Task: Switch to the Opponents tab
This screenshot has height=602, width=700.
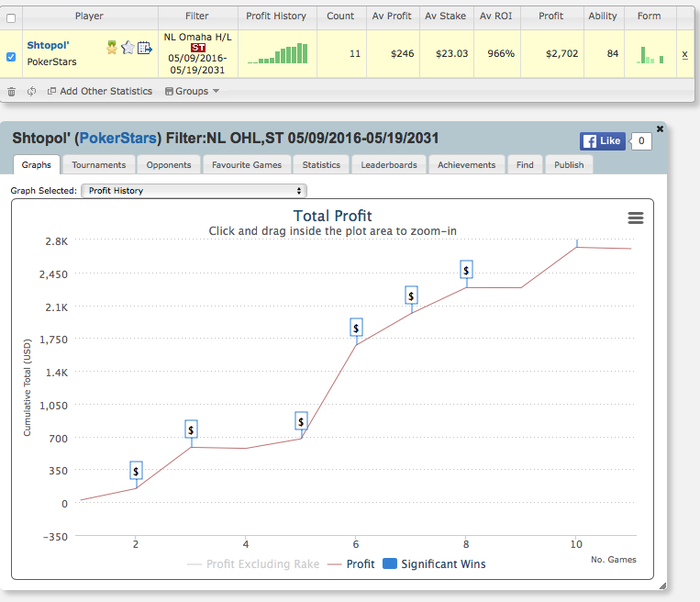Action: [169, 165]
